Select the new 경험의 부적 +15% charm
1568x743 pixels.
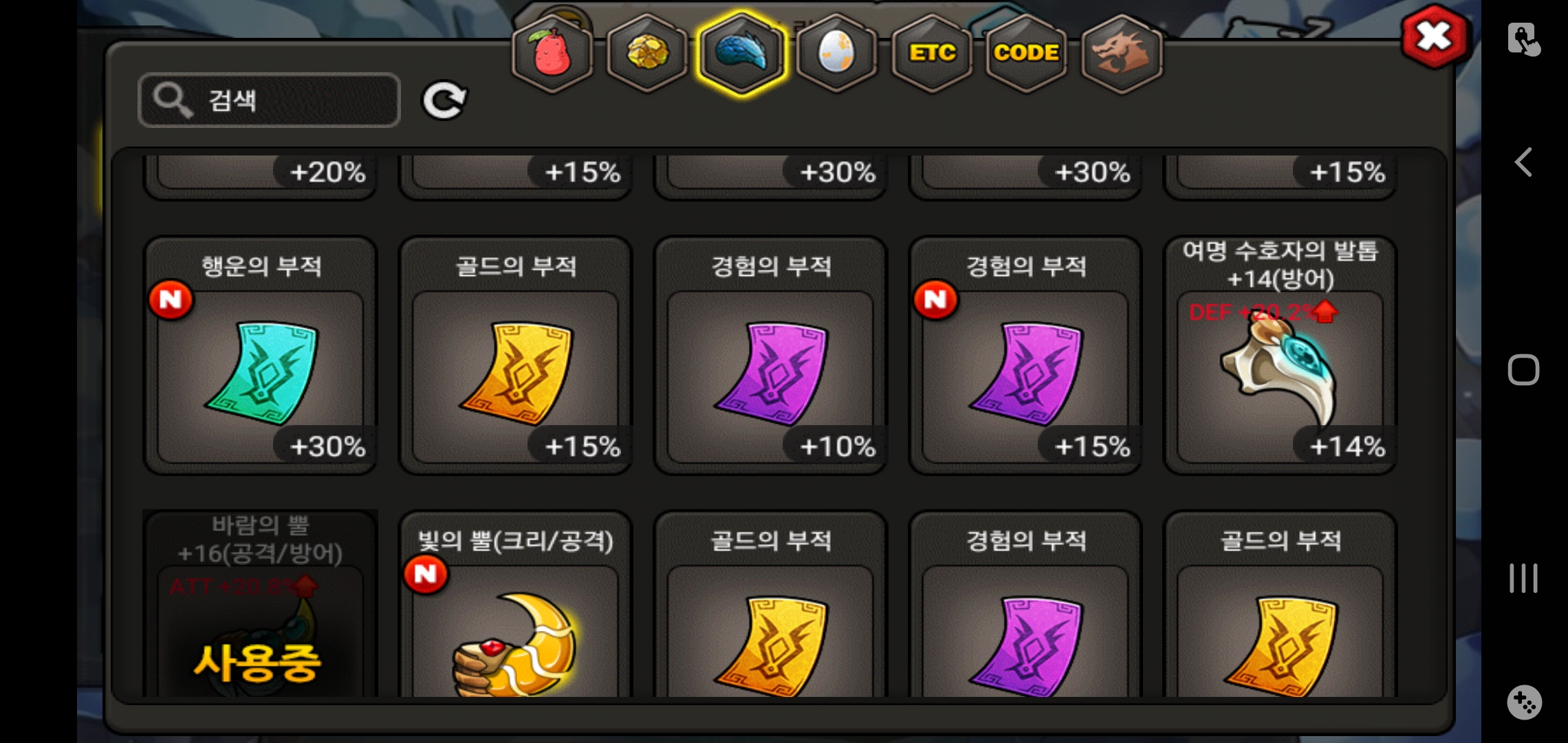tap(1026, 356)
